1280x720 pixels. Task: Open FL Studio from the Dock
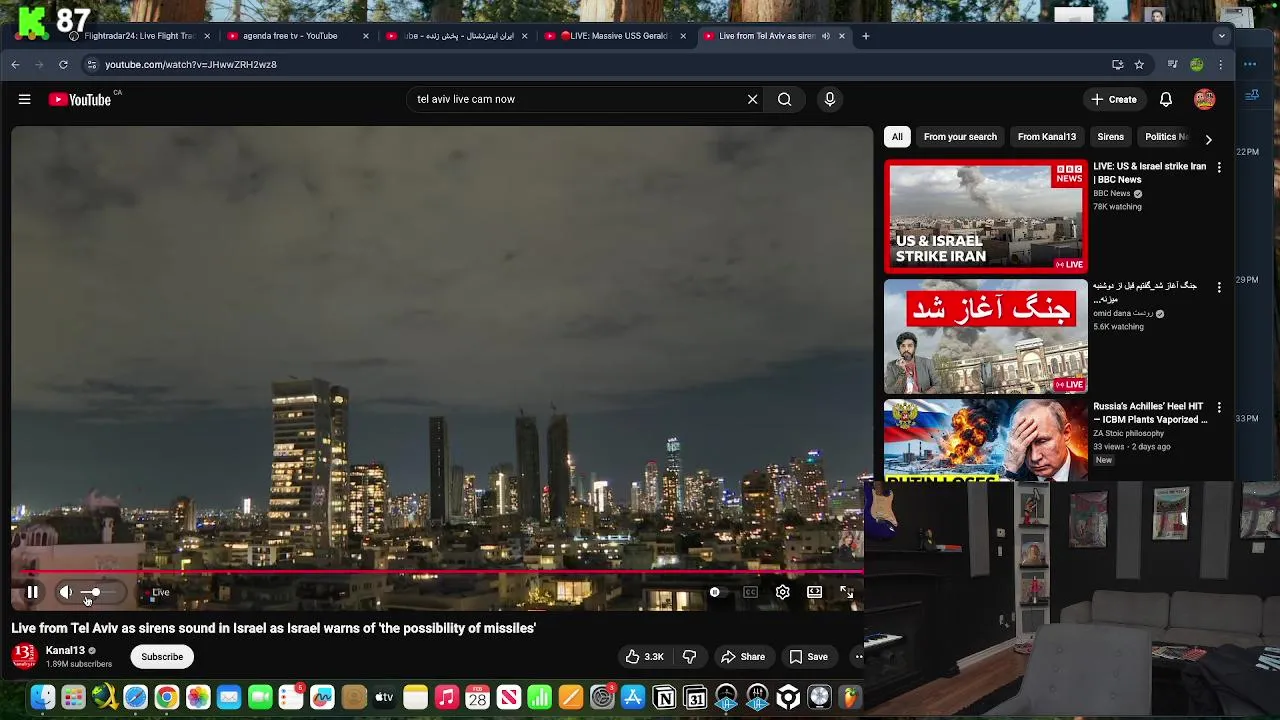tap(850, 697)
